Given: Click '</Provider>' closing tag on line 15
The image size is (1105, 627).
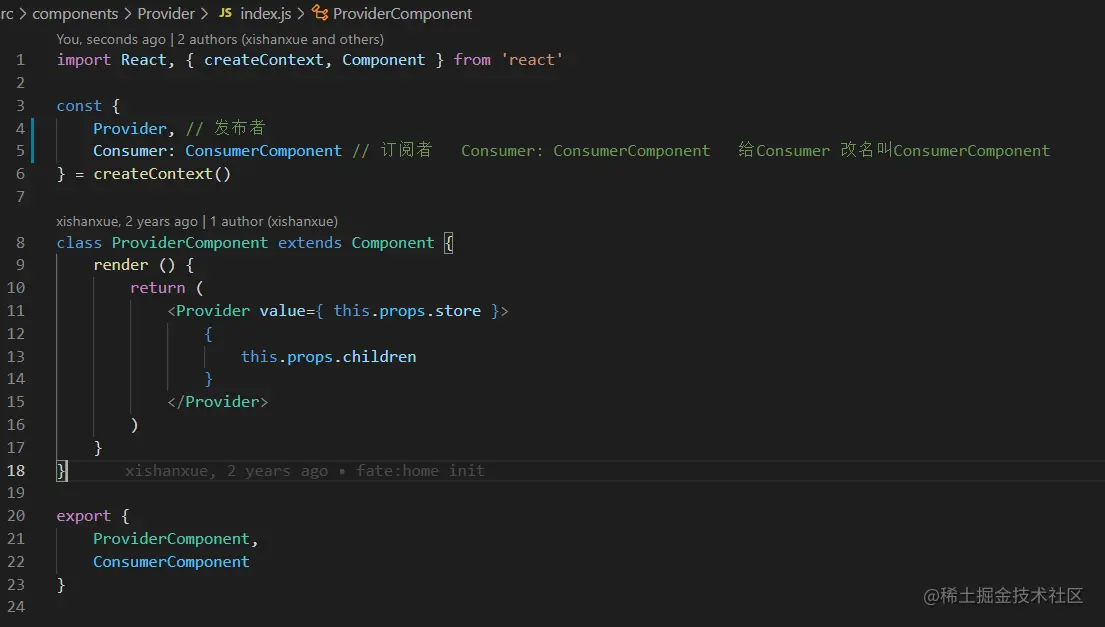Looking at the screenshot, I should pyautogui.click(x=218, y=402).
